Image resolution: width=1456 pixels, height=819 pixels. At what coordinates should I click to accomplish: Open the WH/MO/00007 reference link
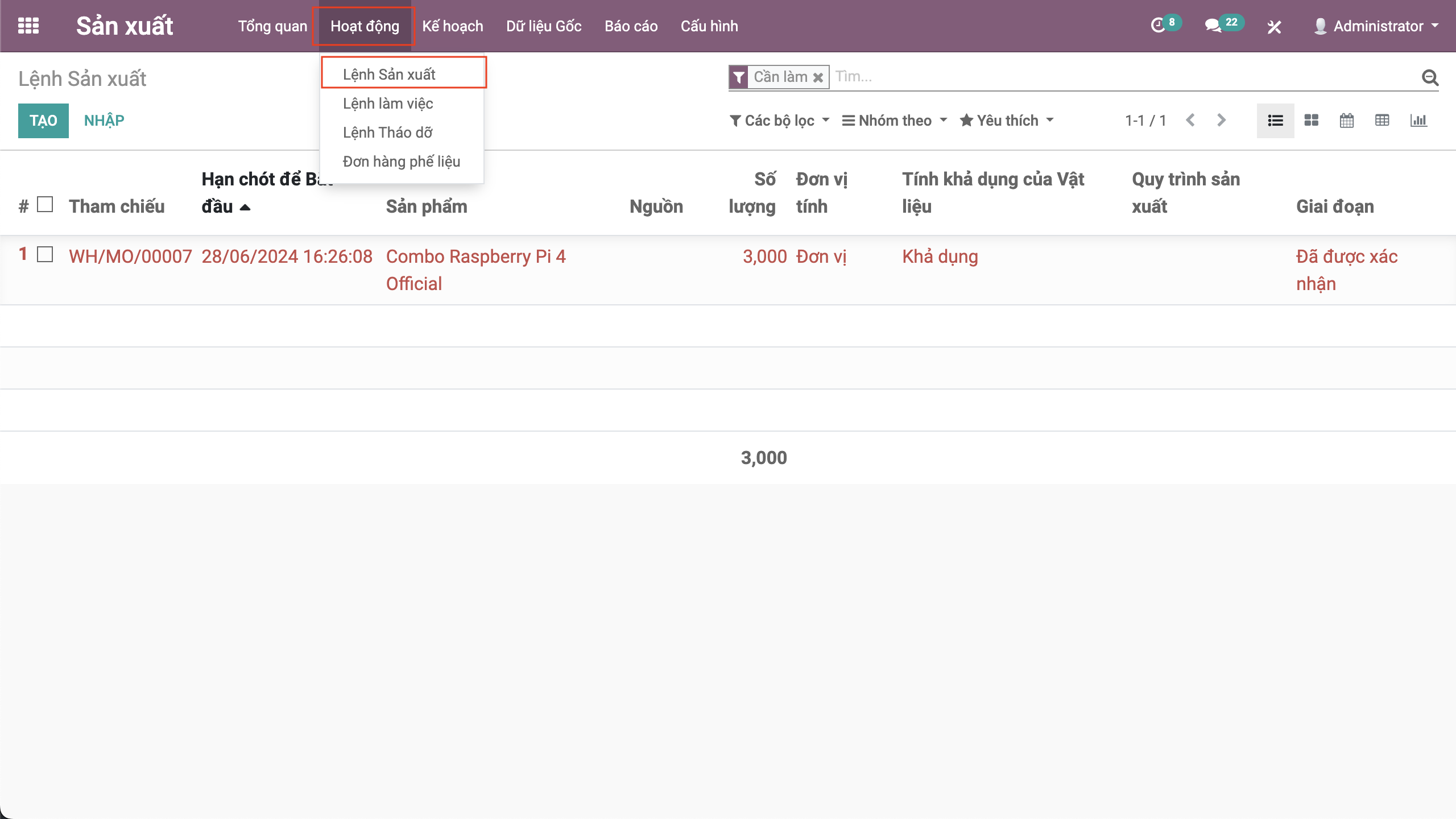(130, 257)
